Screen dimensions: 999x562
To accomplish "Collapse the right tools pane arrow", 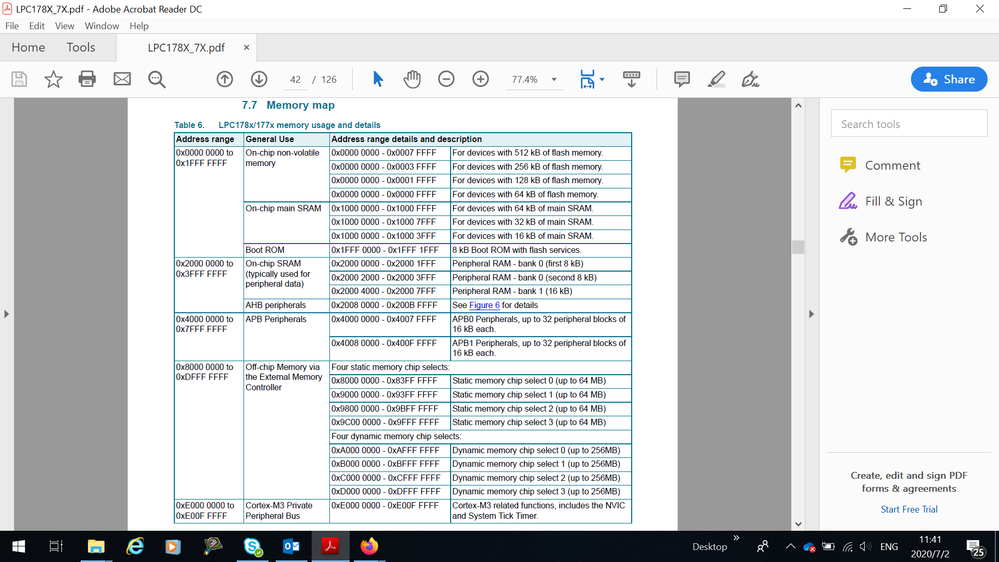I will (811, 313).
